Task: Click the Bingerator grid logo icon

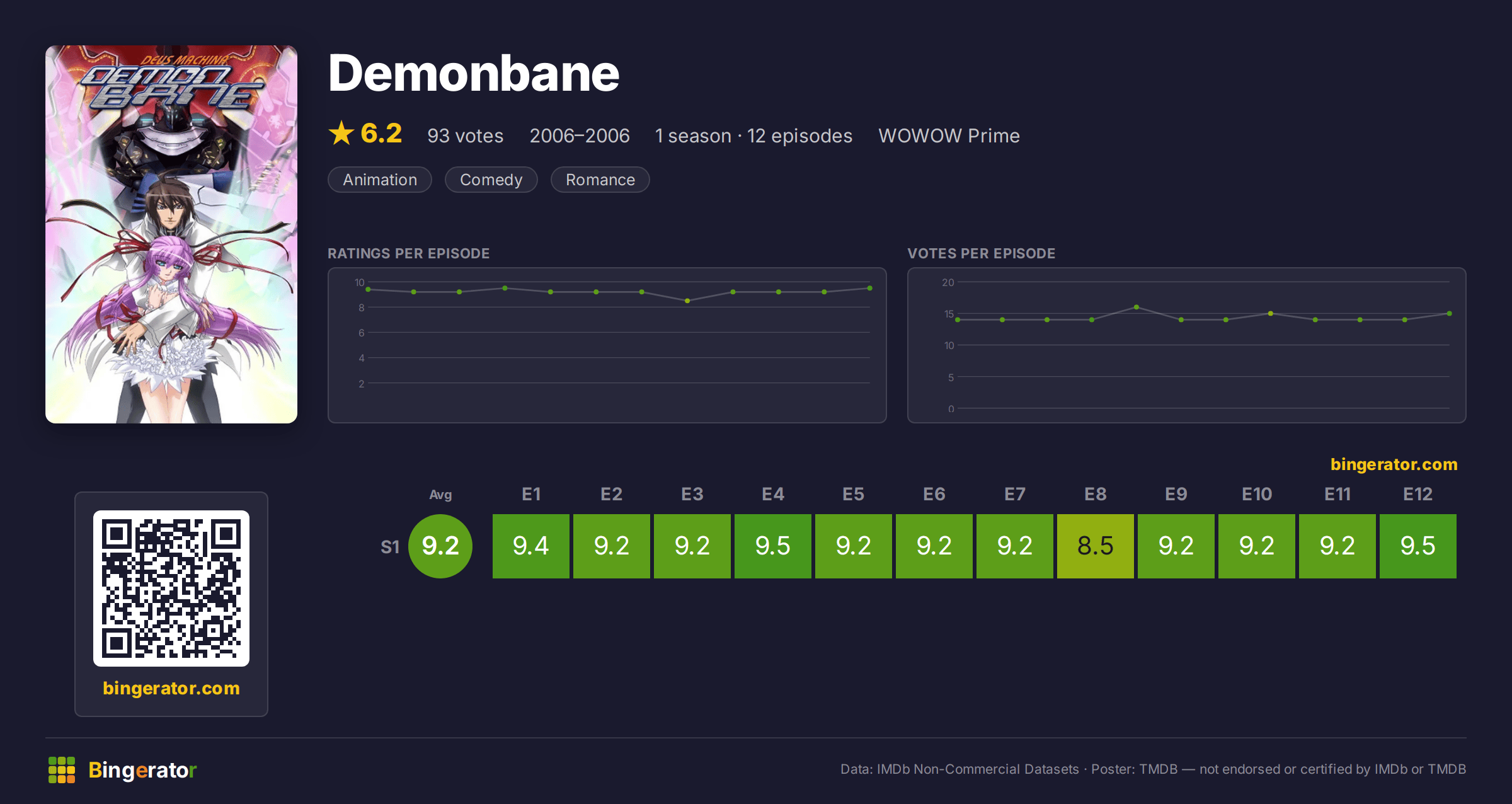Action: pyautogui.click(x=62, y=770)
